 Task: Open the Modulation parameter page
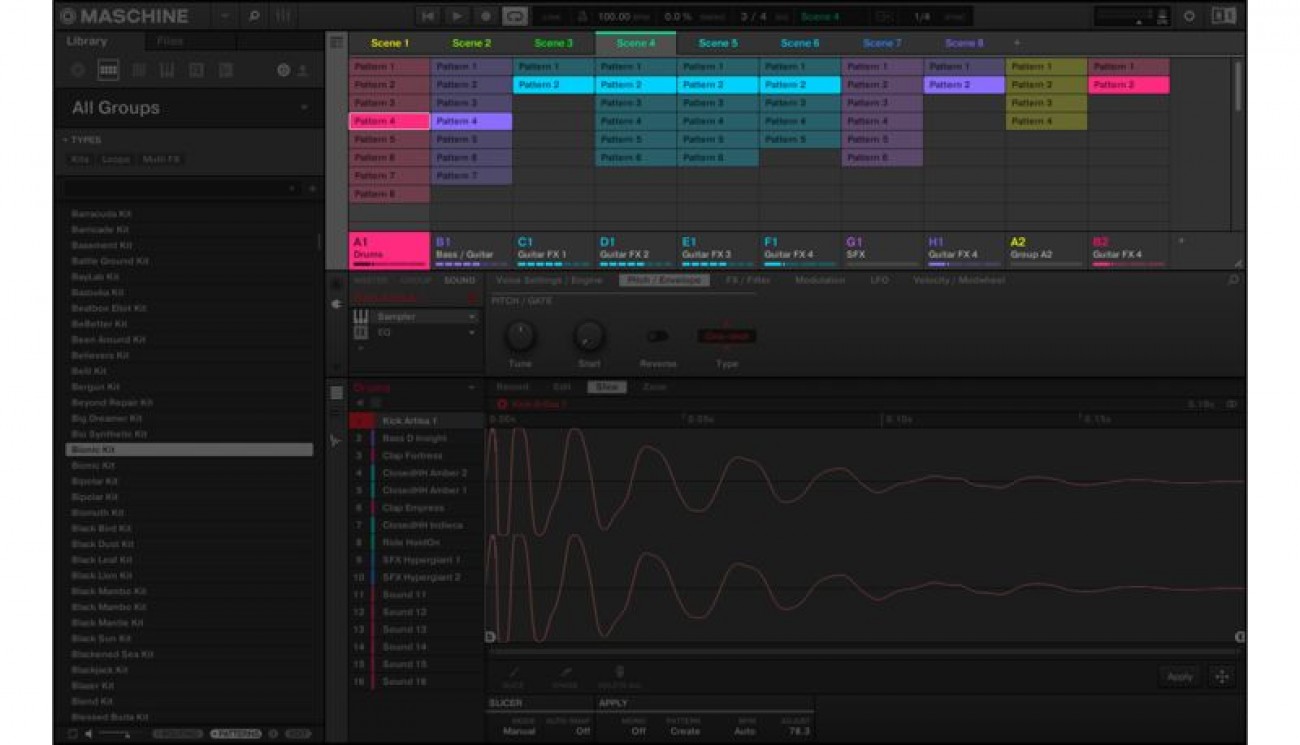point(820,281)
